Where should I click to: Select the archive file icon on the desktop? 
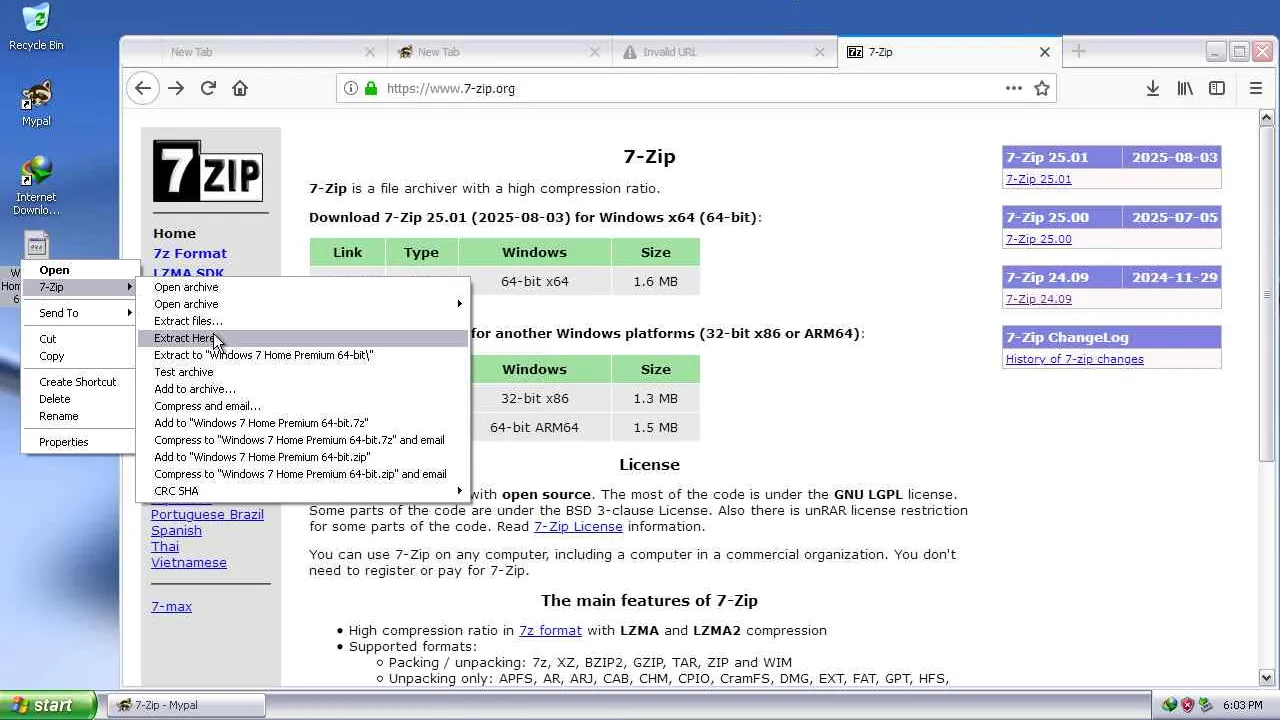(36, 245)
